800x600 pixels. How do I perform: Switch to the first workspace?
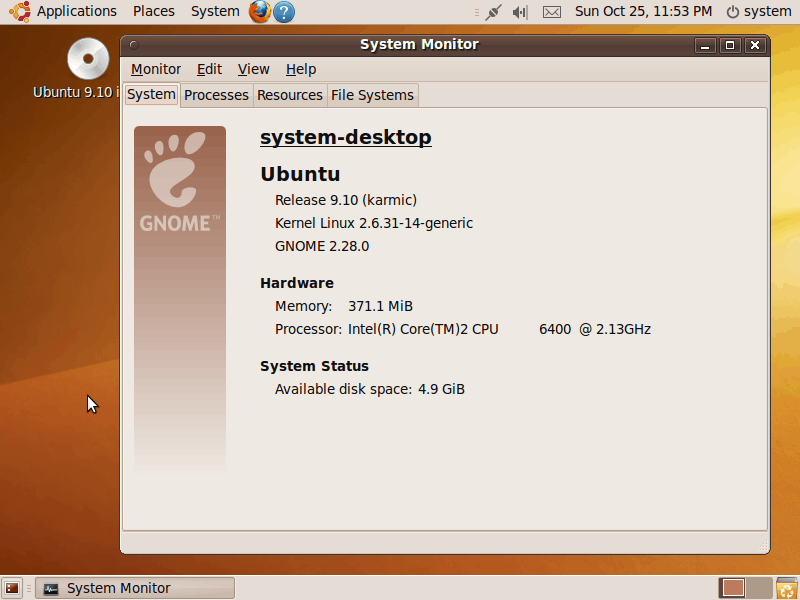[733, 588]
